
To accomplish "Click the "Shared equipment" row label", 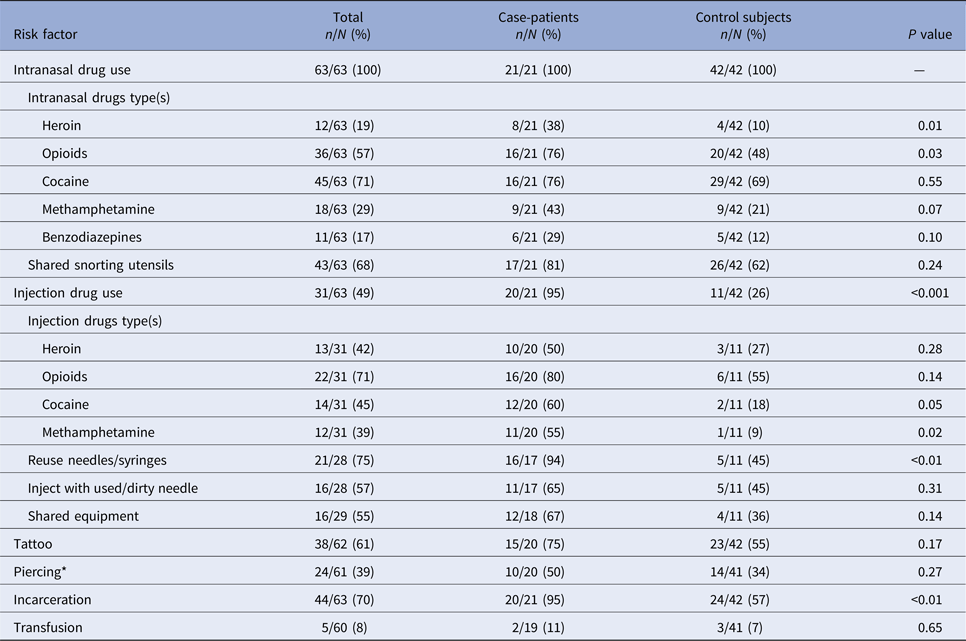I will point(83,516).
